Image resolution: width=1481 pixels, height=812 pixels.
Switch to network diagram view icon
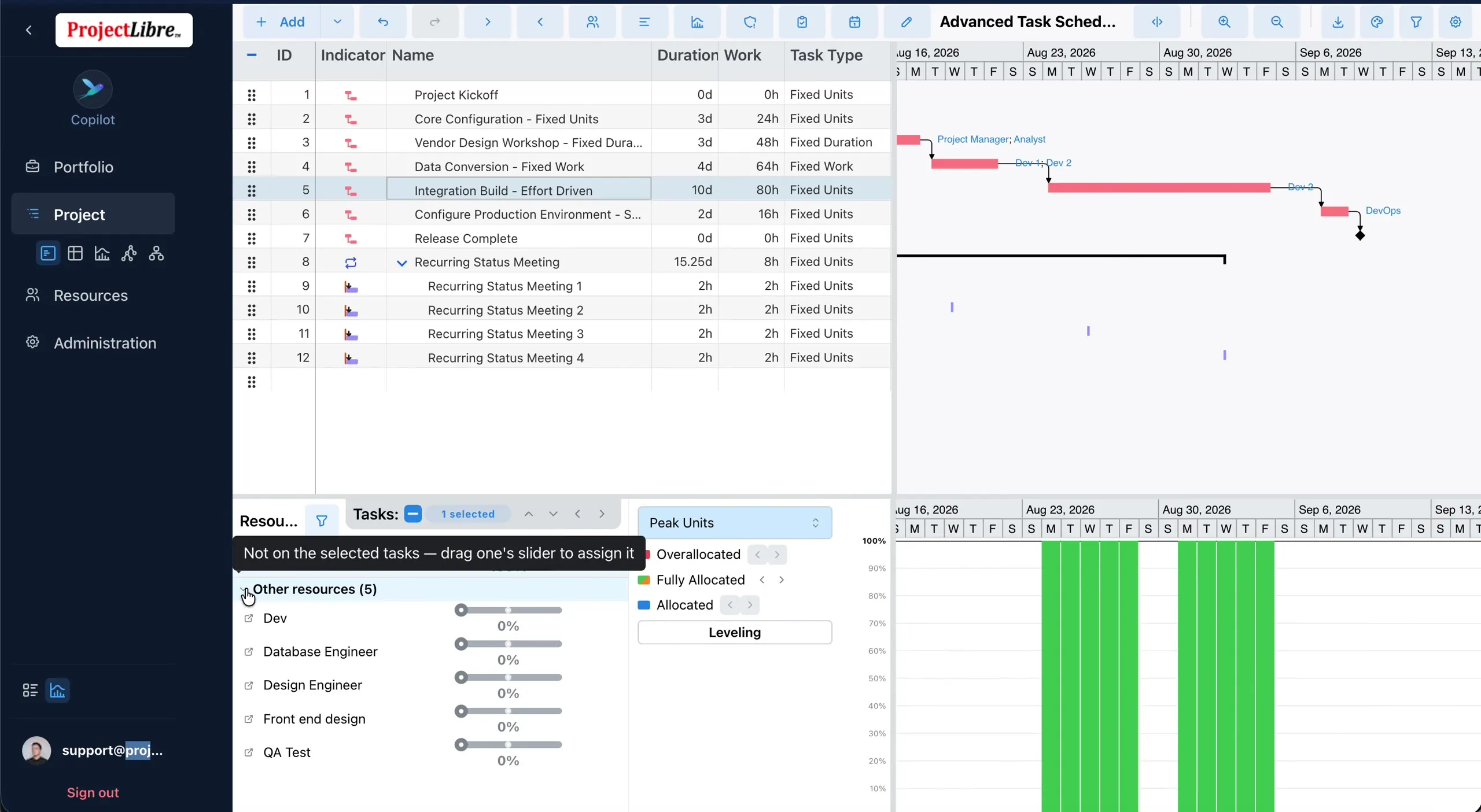coord(129,253)
